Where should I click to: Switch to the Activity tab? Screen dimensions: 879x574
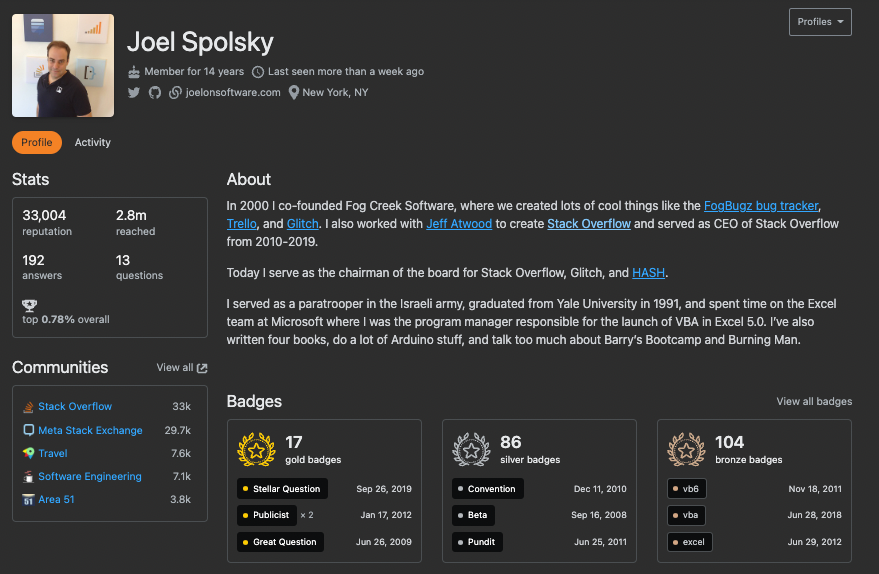pos(93,143)
